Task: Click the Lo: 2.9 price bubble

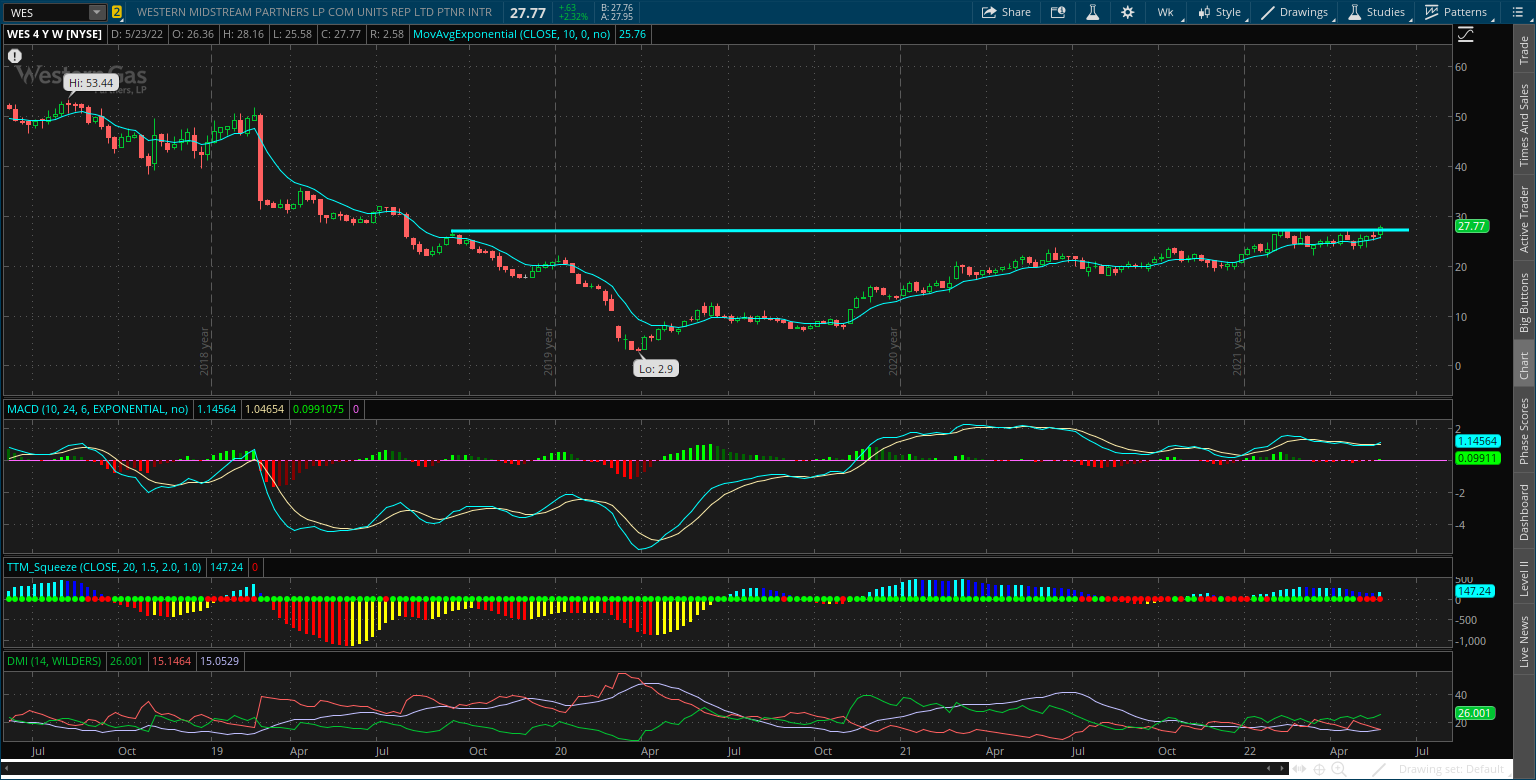Action: (656, 368)
